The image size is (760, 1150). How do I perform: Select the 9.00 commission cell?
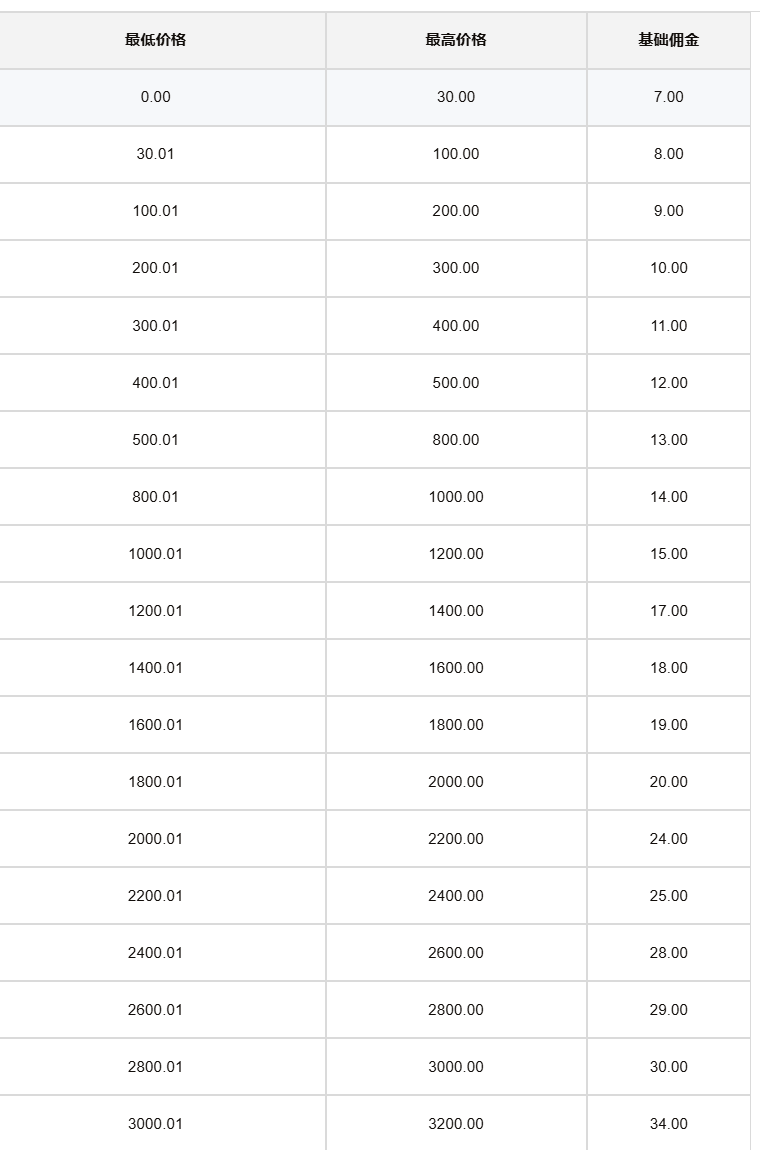click(668, 211)
